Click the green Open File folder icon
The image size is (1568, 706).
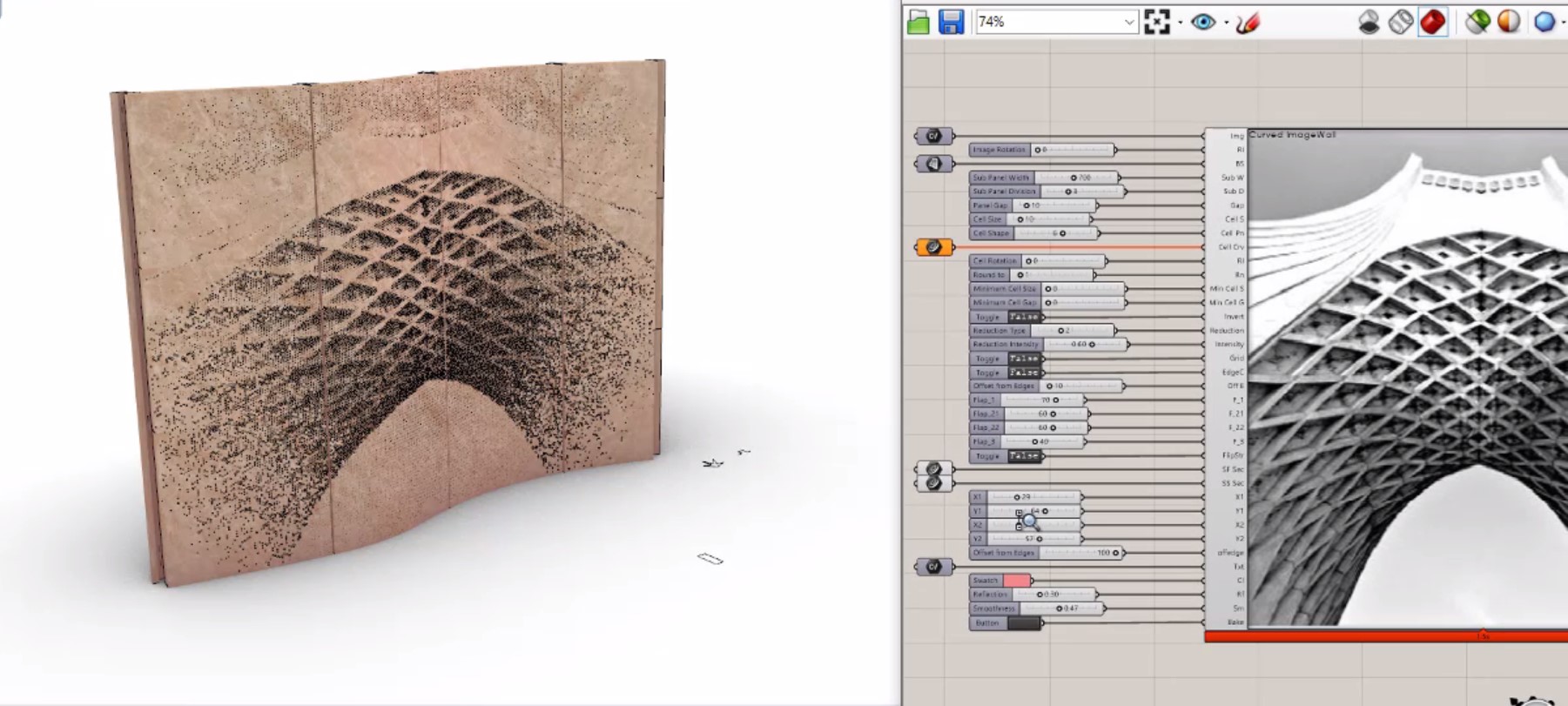[x=918, y=22]
